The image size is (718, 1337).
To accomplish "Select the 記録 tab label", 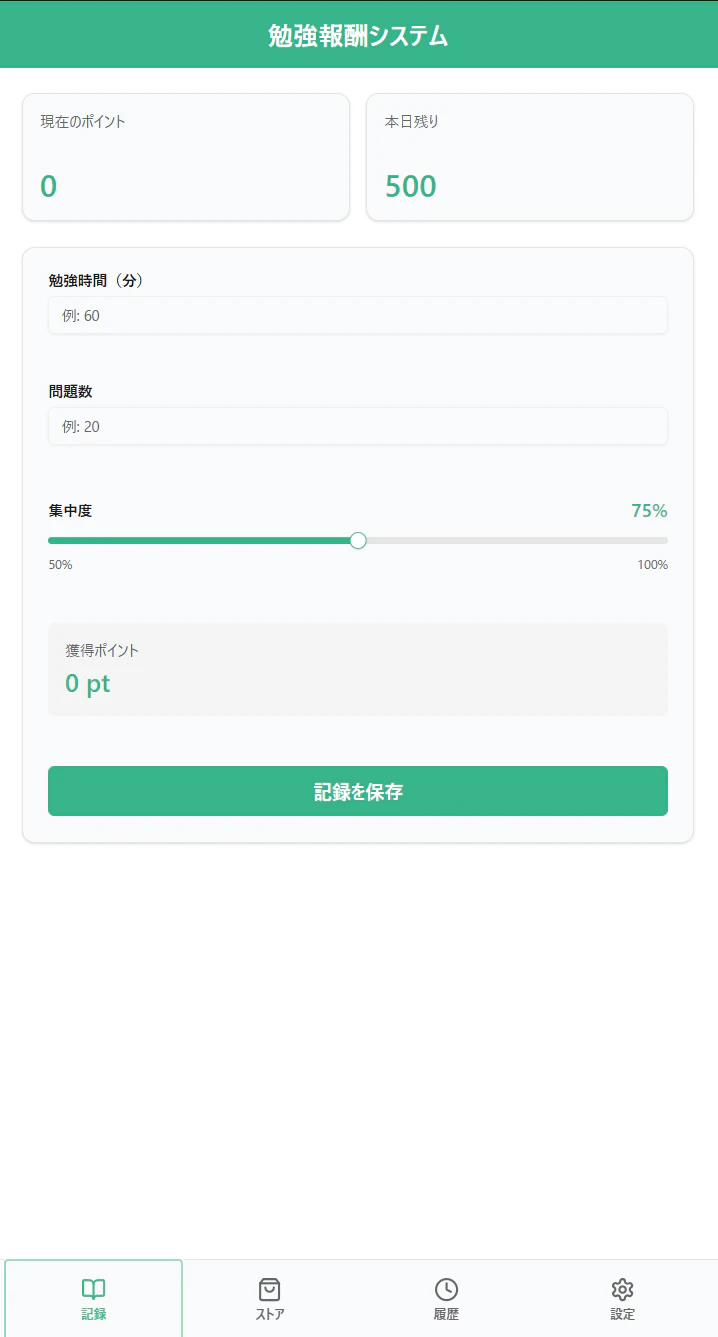I will click(x=94, y=1314).
